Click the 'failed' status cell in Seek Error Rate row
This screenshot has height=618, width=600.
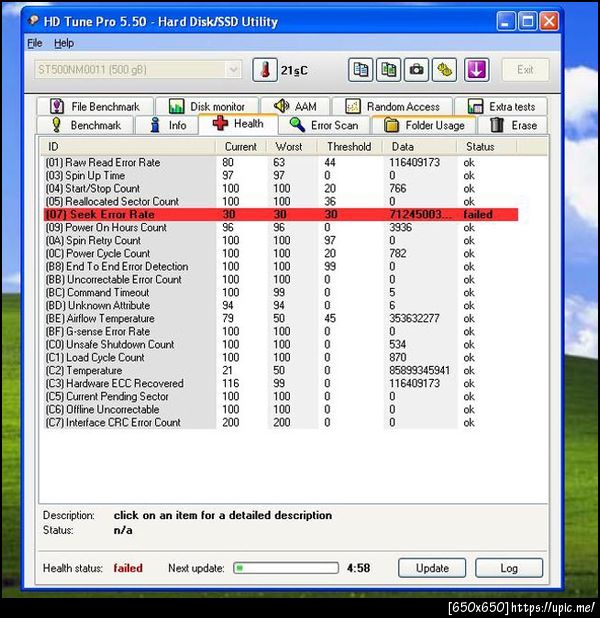pos(478,214)
